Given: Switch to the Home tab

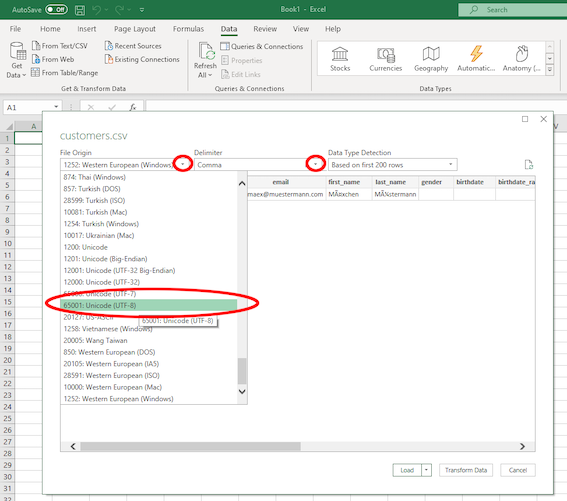Looking at the screenshot, I should [x=50, y=29].
